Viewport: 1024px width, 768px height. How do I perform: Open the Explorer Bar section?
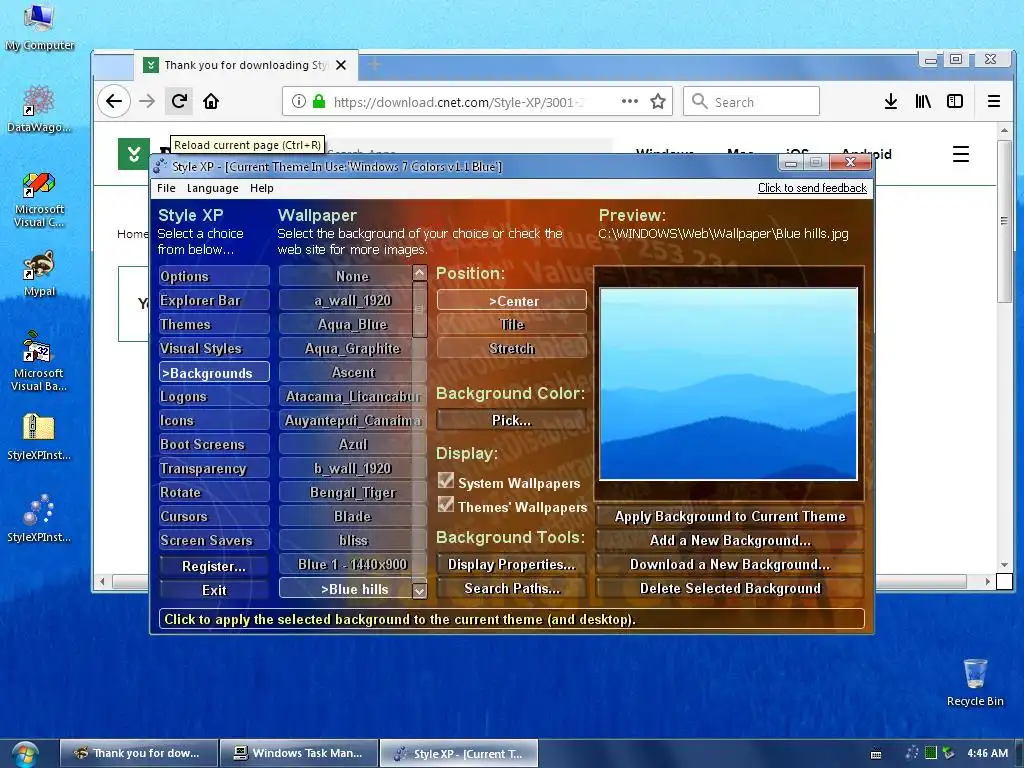214,300
